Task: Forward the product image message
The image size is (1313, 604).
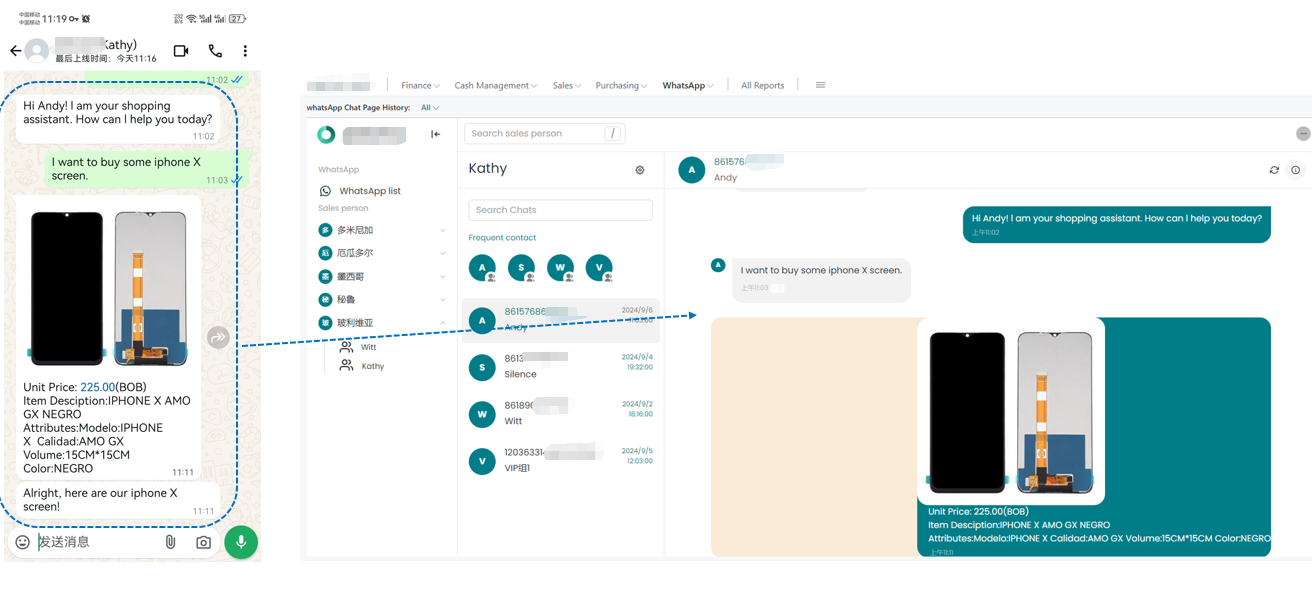Action: (x=218, y=338)
